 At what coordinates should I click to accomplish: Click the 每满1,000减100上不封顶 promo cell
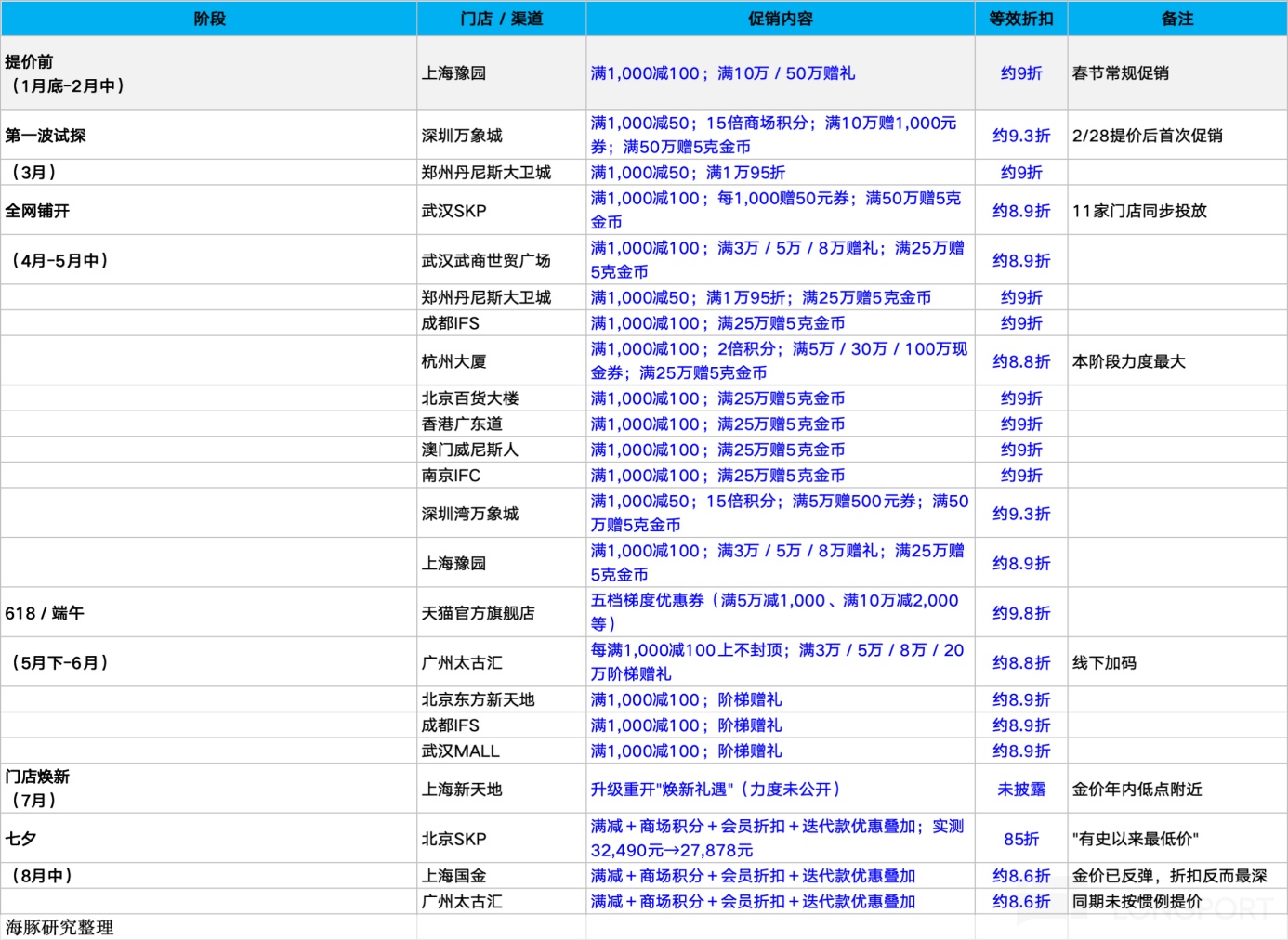pyautogui.click(x=781, y=662)
